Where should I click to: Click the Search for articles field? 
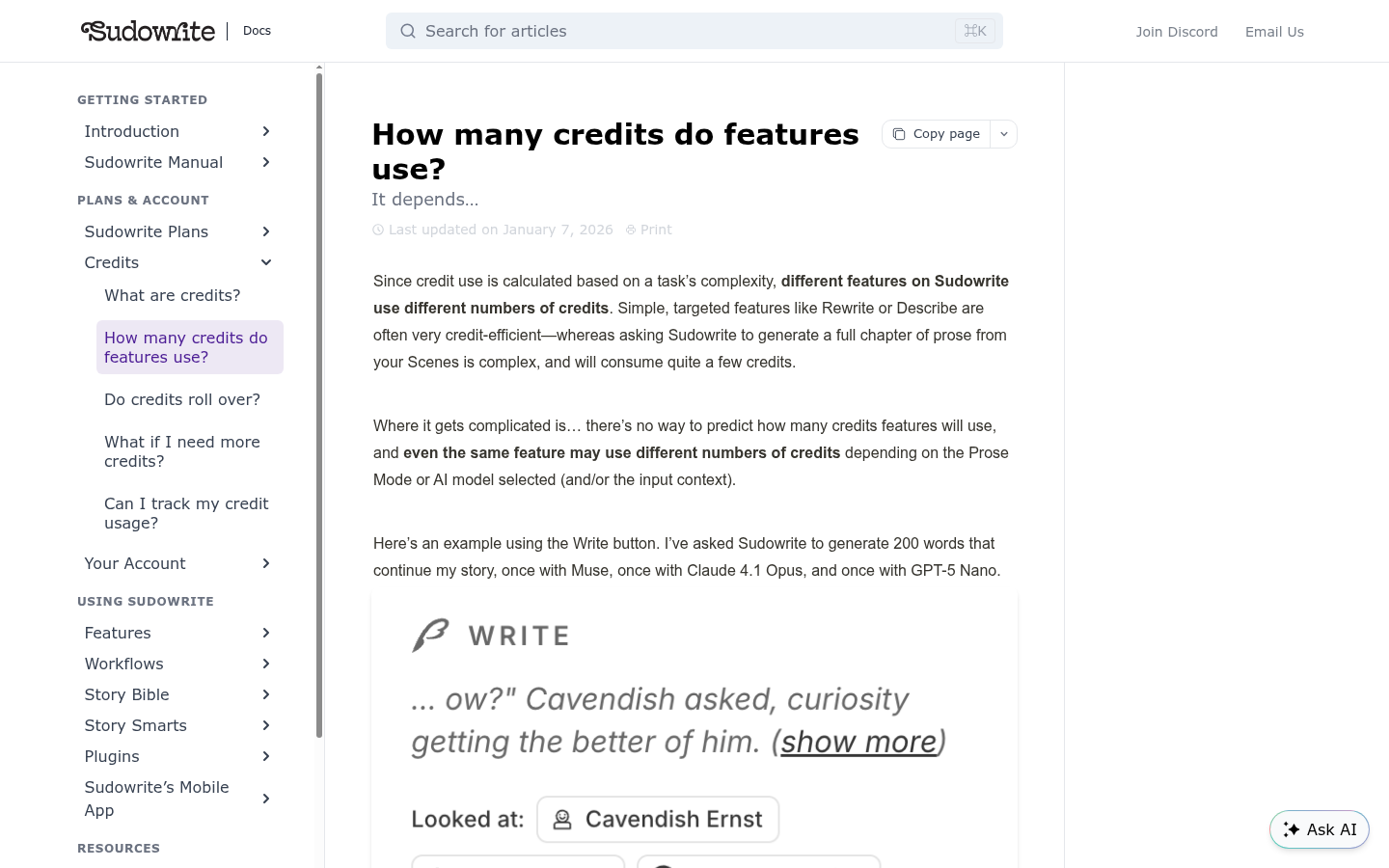pyautogui.click(x=694, y=31)
